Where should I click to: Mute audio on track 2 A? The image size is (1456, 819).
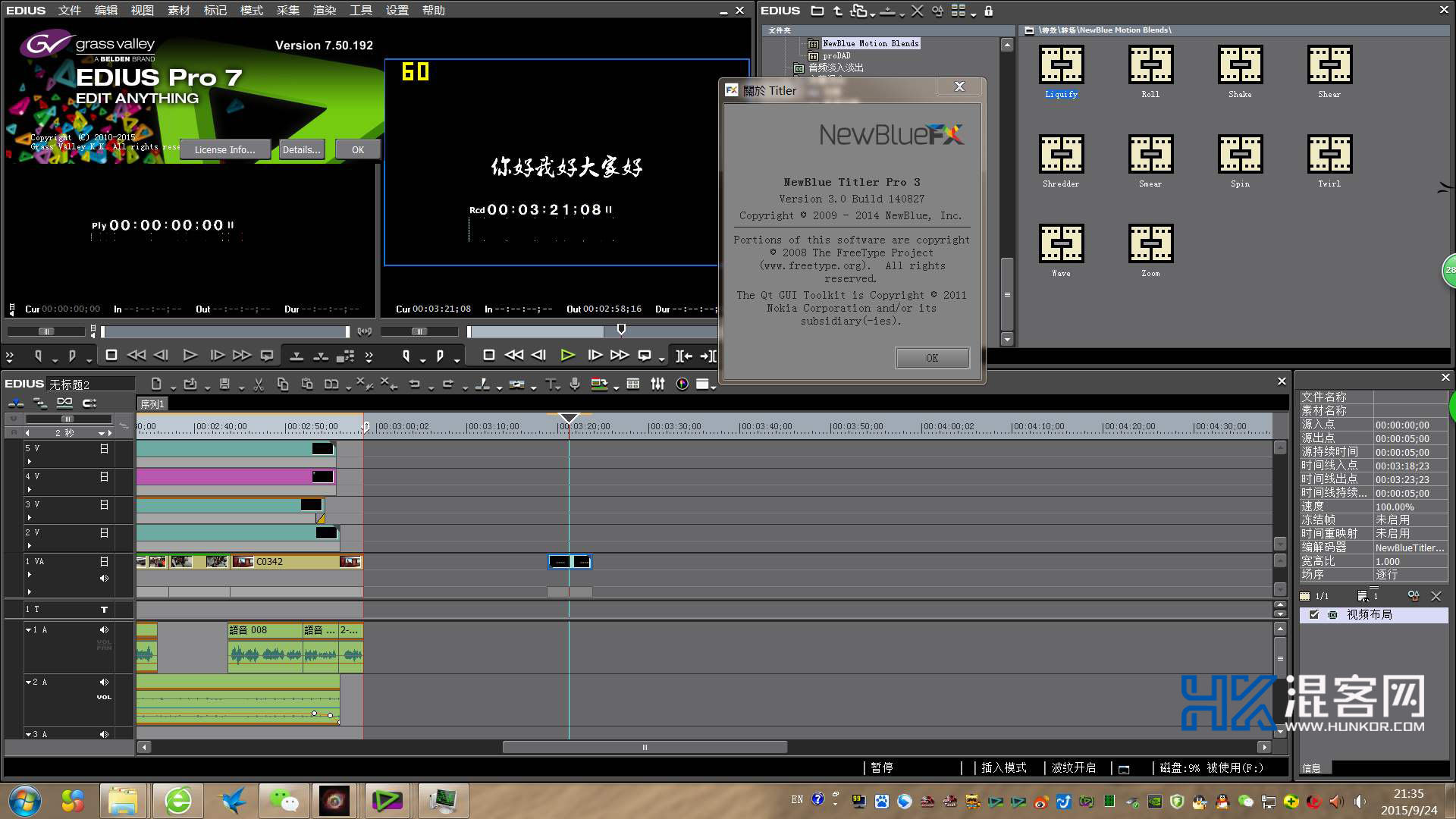[104, 682]
